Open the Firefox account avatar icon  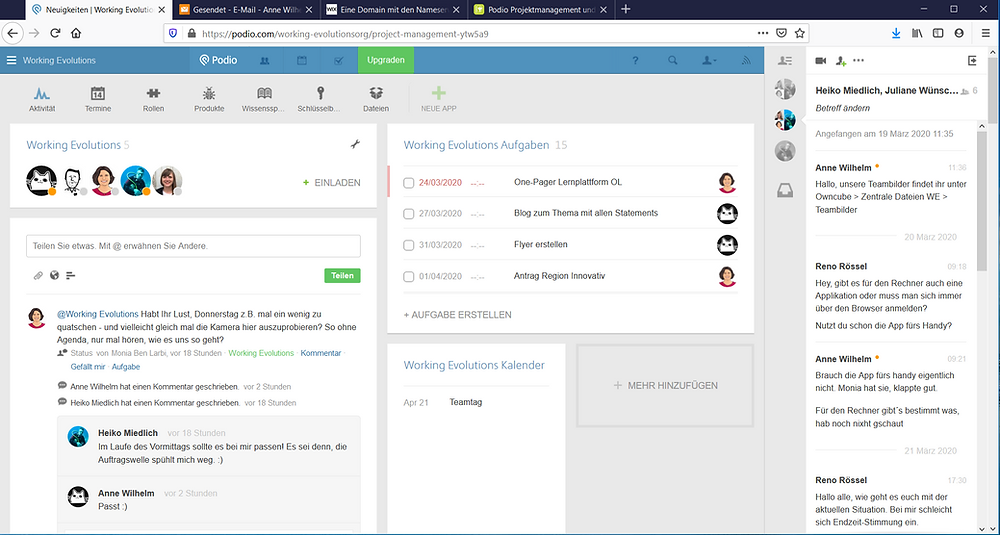point(959,33)
